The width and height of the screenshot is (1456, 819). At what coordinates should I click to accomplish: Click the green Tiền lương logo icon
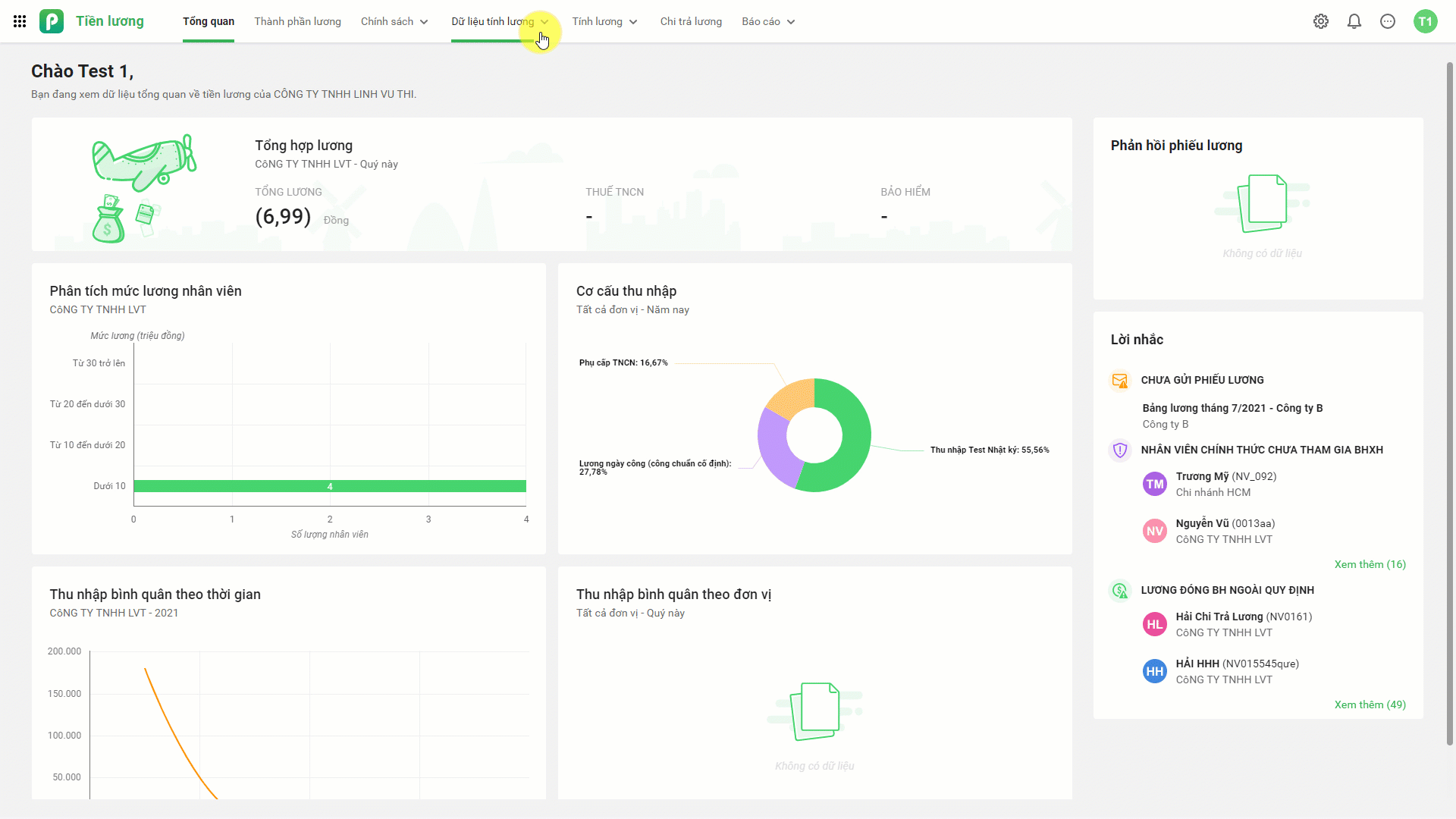pyautogui.click(x=52, y=21)
